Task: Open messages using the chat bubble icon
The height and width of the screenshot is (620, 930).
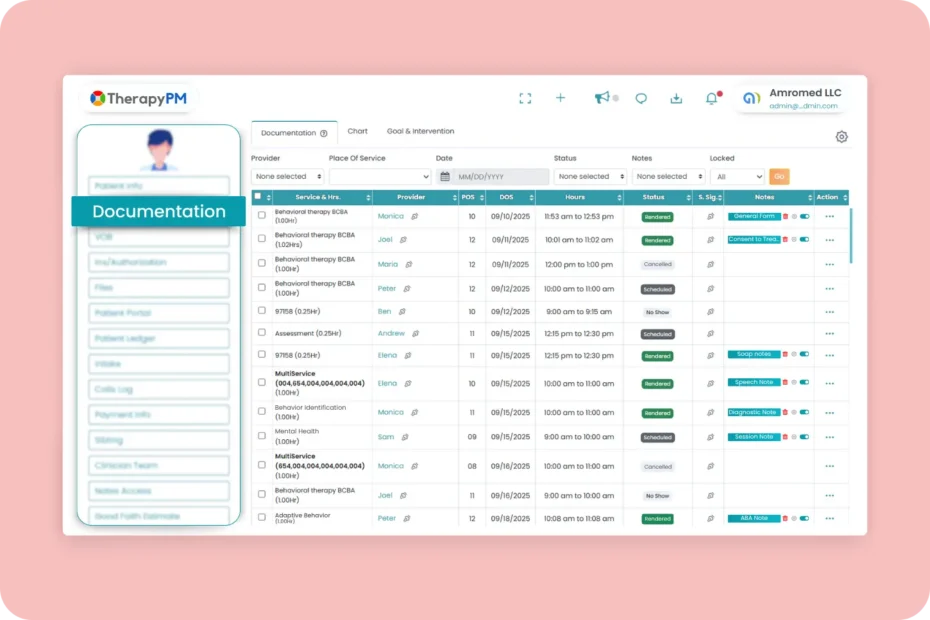Action: 640,98
